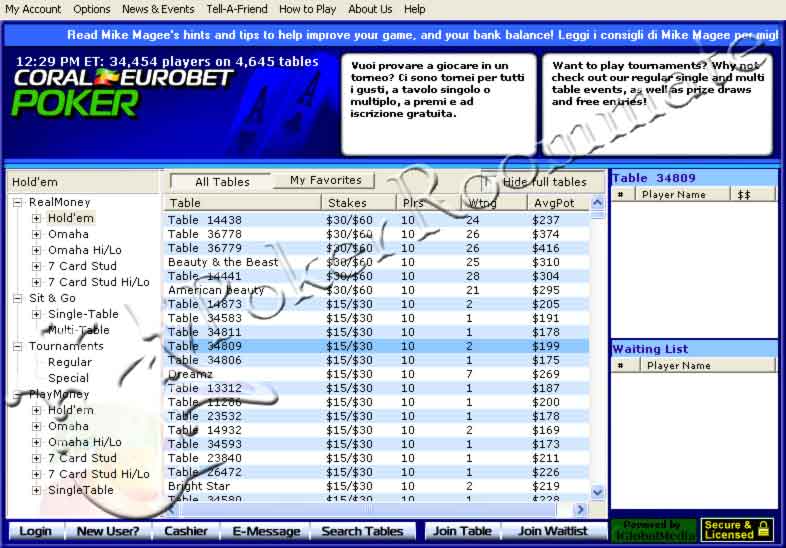Click the Join Waitlist button

553,531
